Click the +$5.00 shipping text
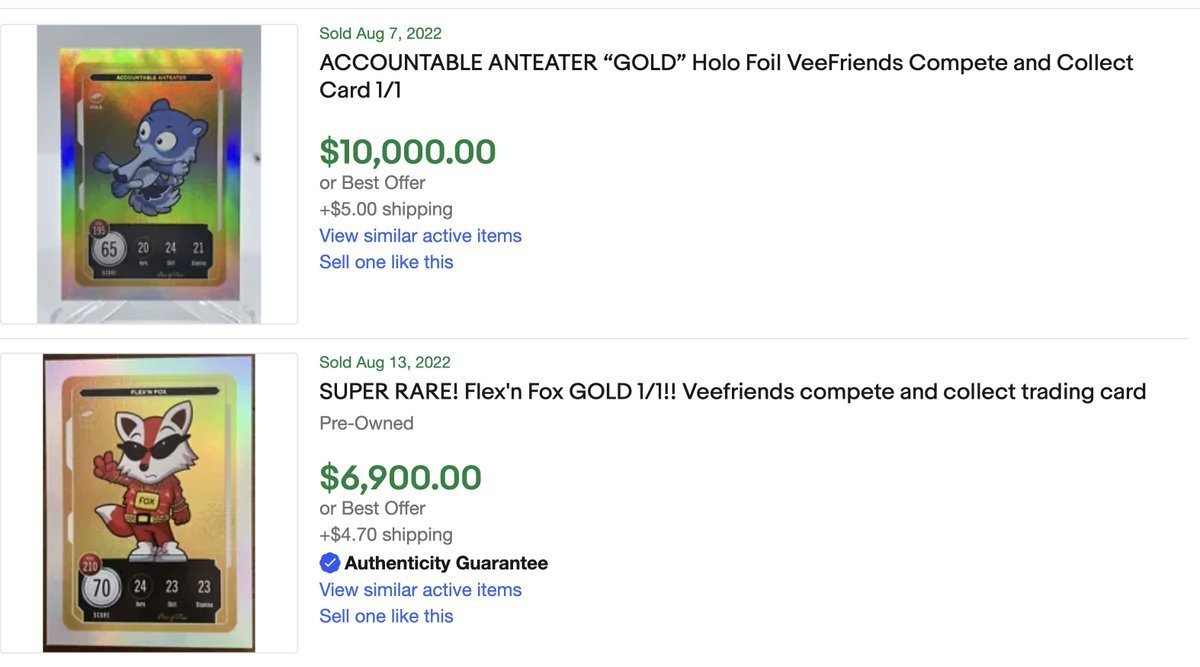1200x667 pixels. (386, 209)
